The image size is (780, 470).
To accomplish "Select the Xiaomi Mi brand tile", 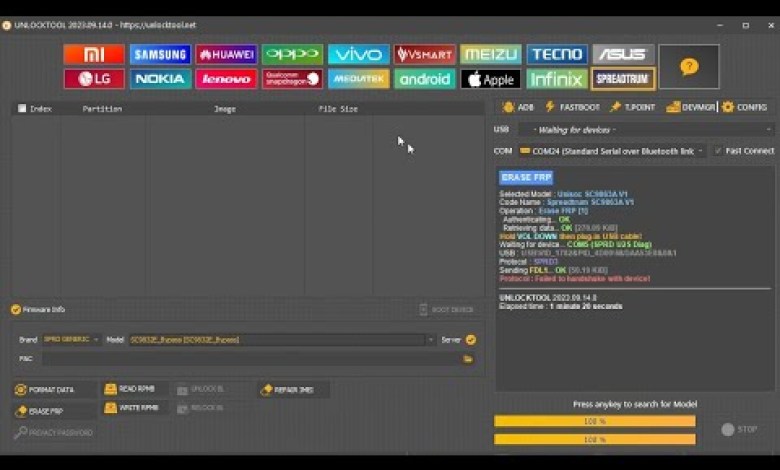I will tap(94, 54).
